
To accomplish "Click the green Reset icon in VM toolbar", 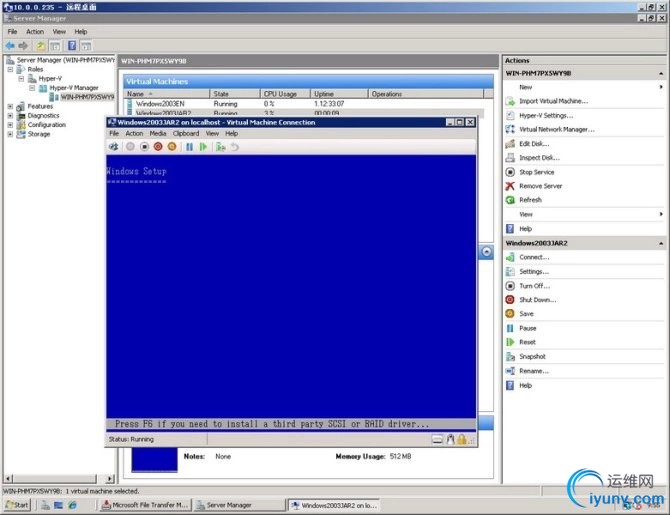I will [x=203, y=147].
